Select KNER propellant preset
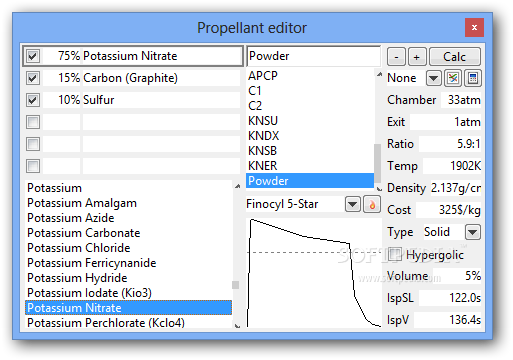Viewport: 513px width, 360px height. 310,166
